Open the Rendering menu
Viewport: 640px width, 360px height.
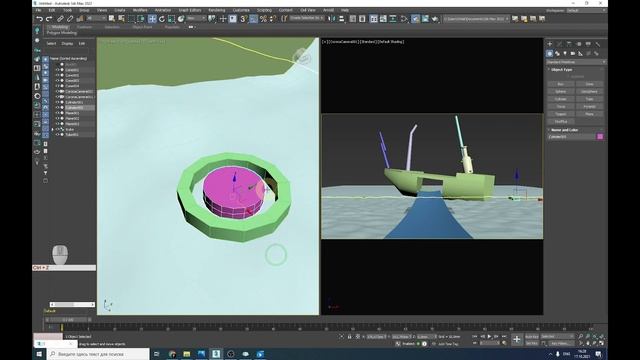217,10
